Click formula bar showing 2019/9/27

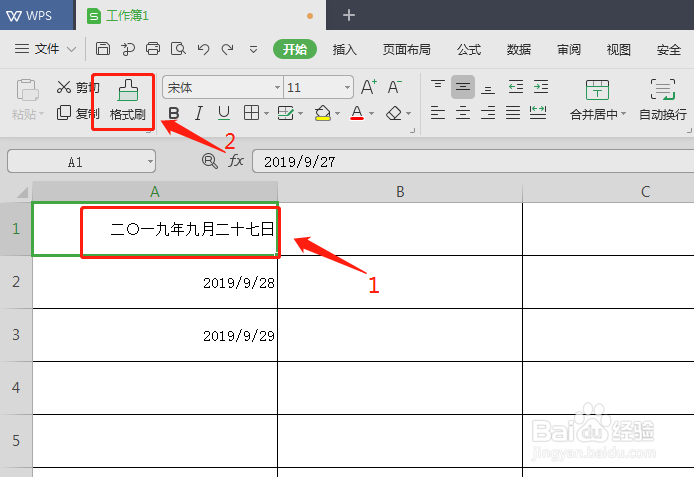click(473, 162)
